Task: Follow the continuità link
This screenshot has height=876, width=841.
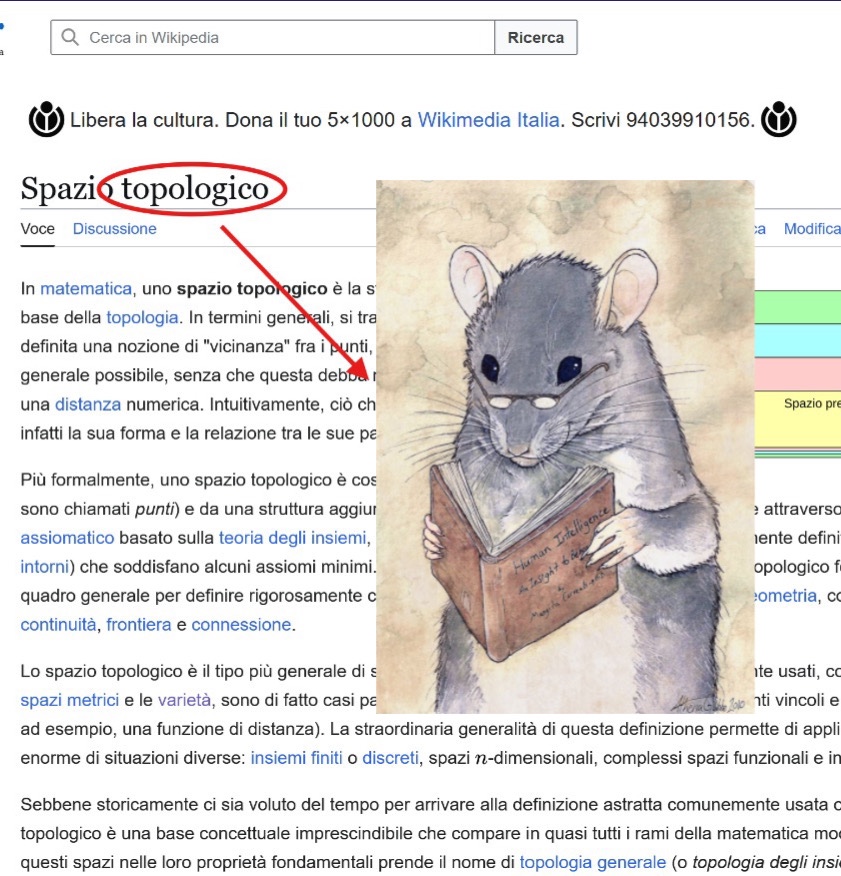Action: pyautogui.click(x=58, y=625)
